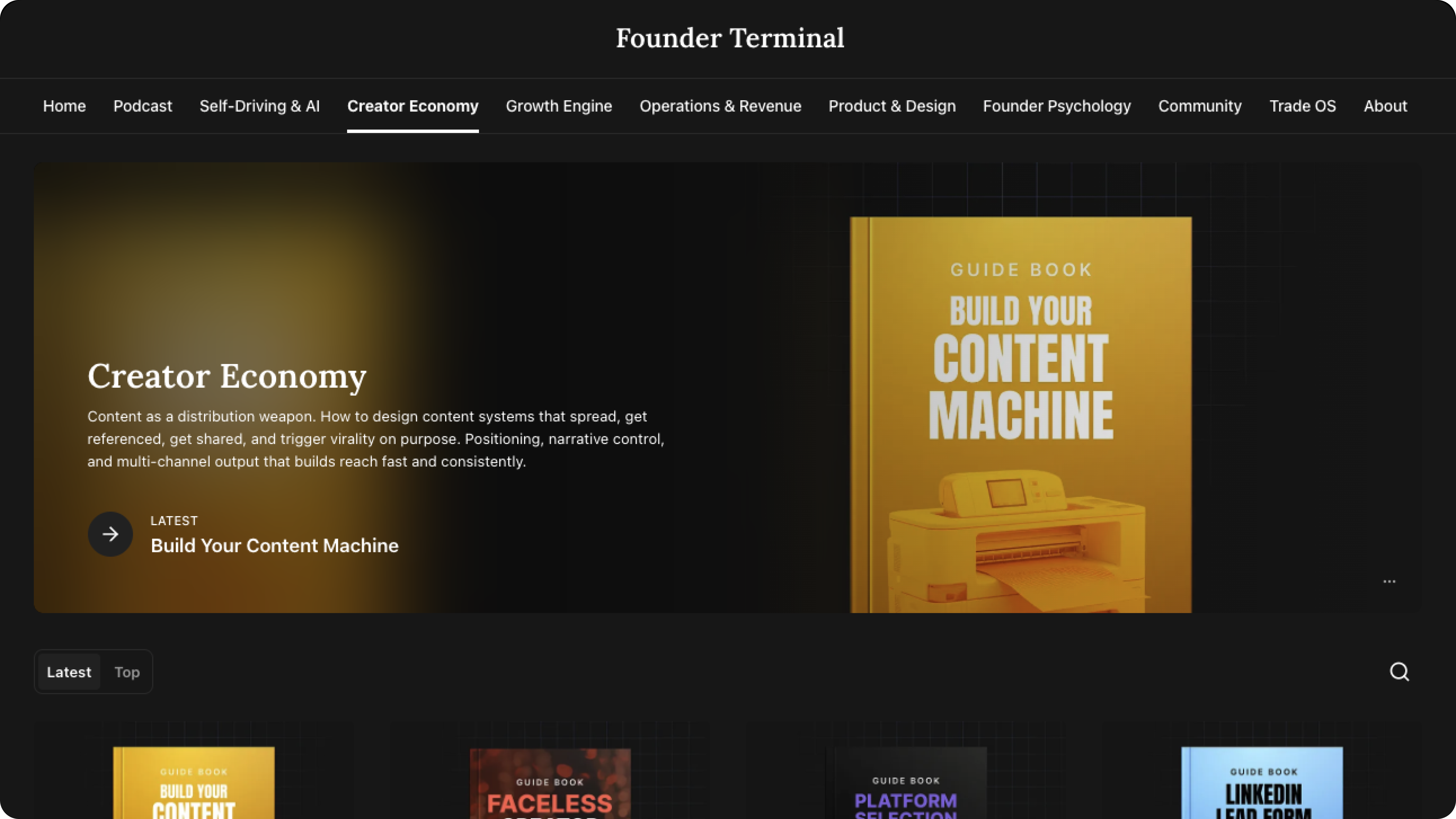Screen dimensions: 1456x819
Task: Open the Founder Psychology section
Action: [1056, 106]
